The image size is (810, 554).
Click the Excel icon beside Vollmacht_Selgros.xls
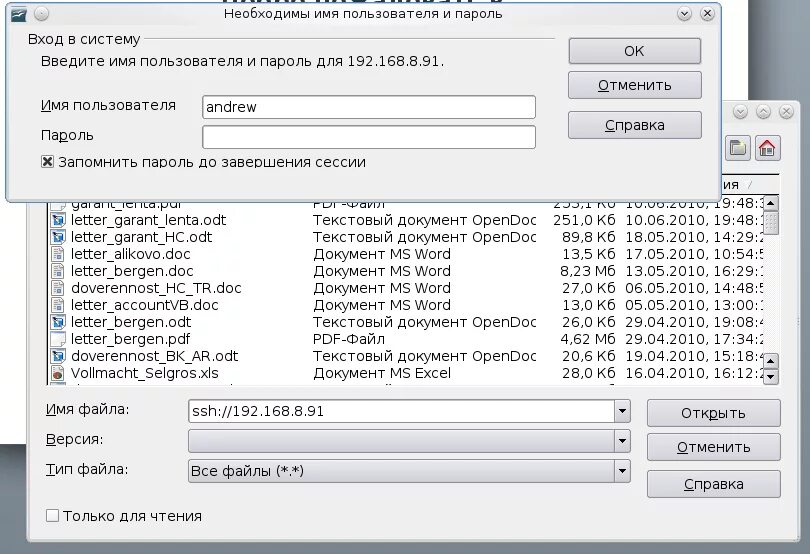tap(58, 373)
